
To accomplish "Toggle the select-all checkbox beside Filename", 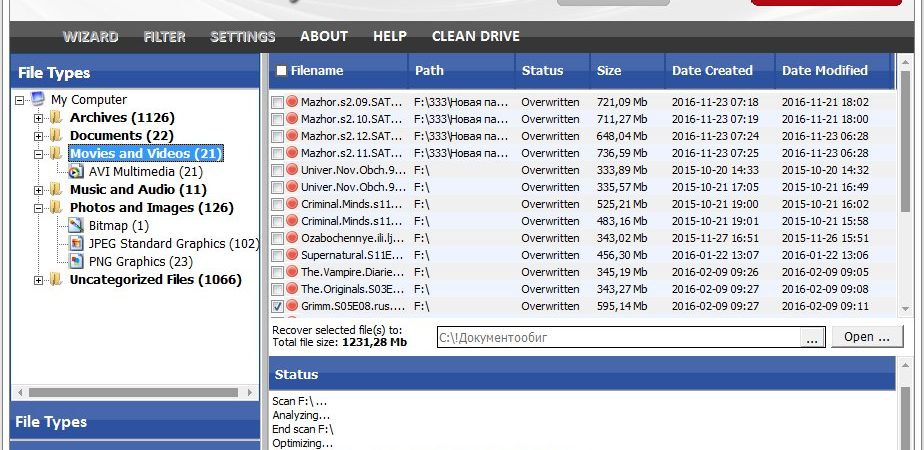I will click(282, 71).
